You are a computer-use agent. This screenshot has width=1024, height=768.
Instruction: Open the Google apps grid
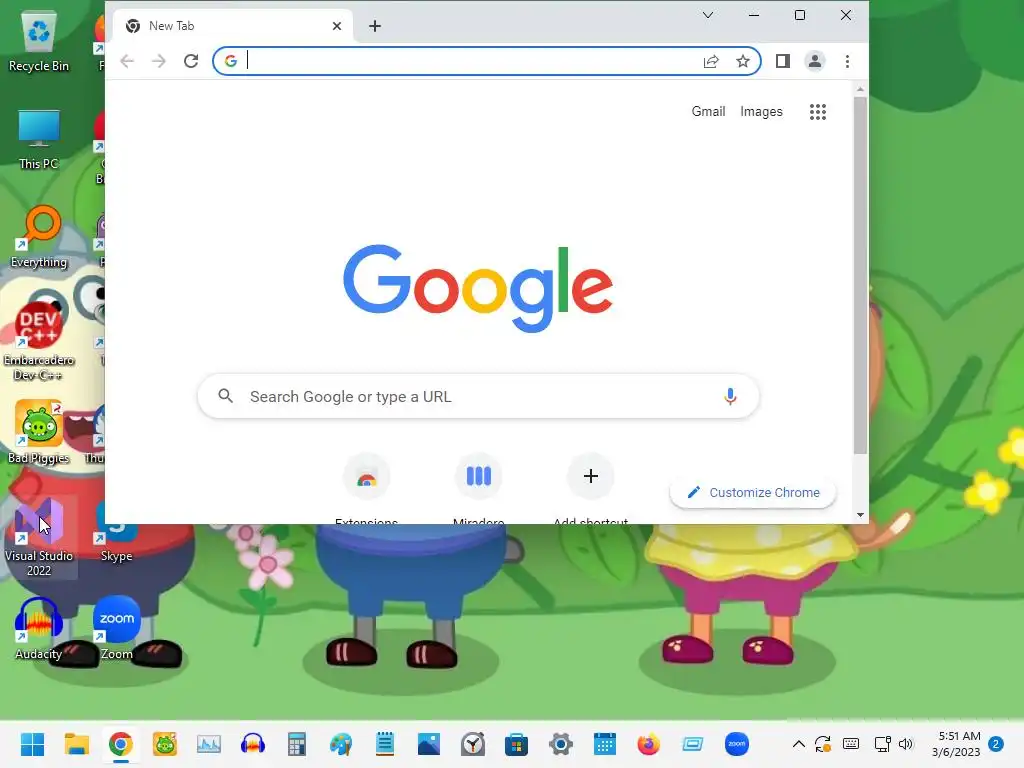(x=818, y=112)
